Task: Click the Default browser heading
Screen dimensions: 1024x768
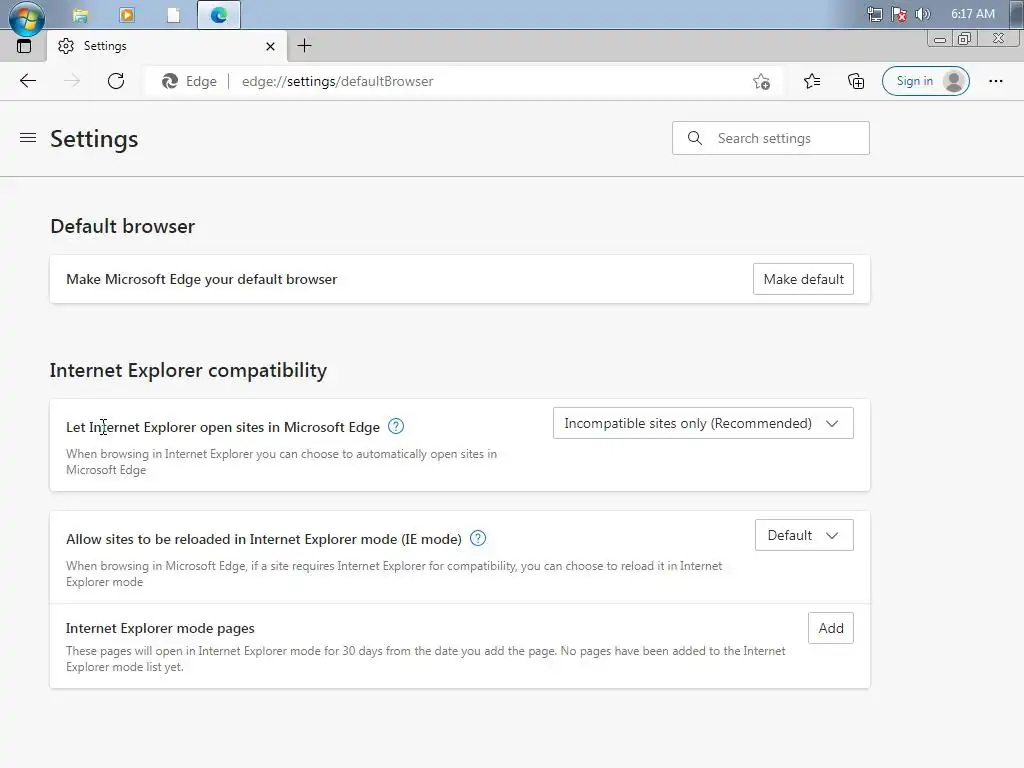Action: [x=123, y=226]
